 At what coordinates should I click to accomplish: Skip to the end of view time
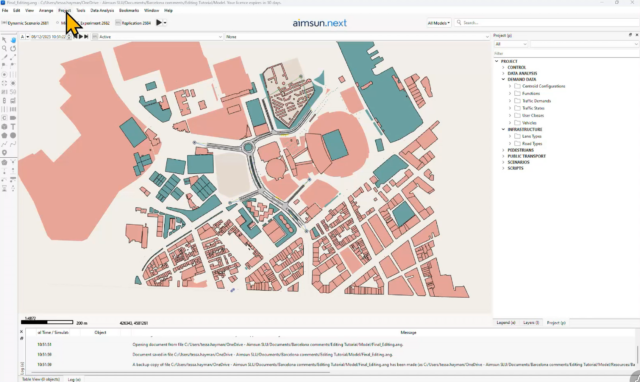(86, 37)
